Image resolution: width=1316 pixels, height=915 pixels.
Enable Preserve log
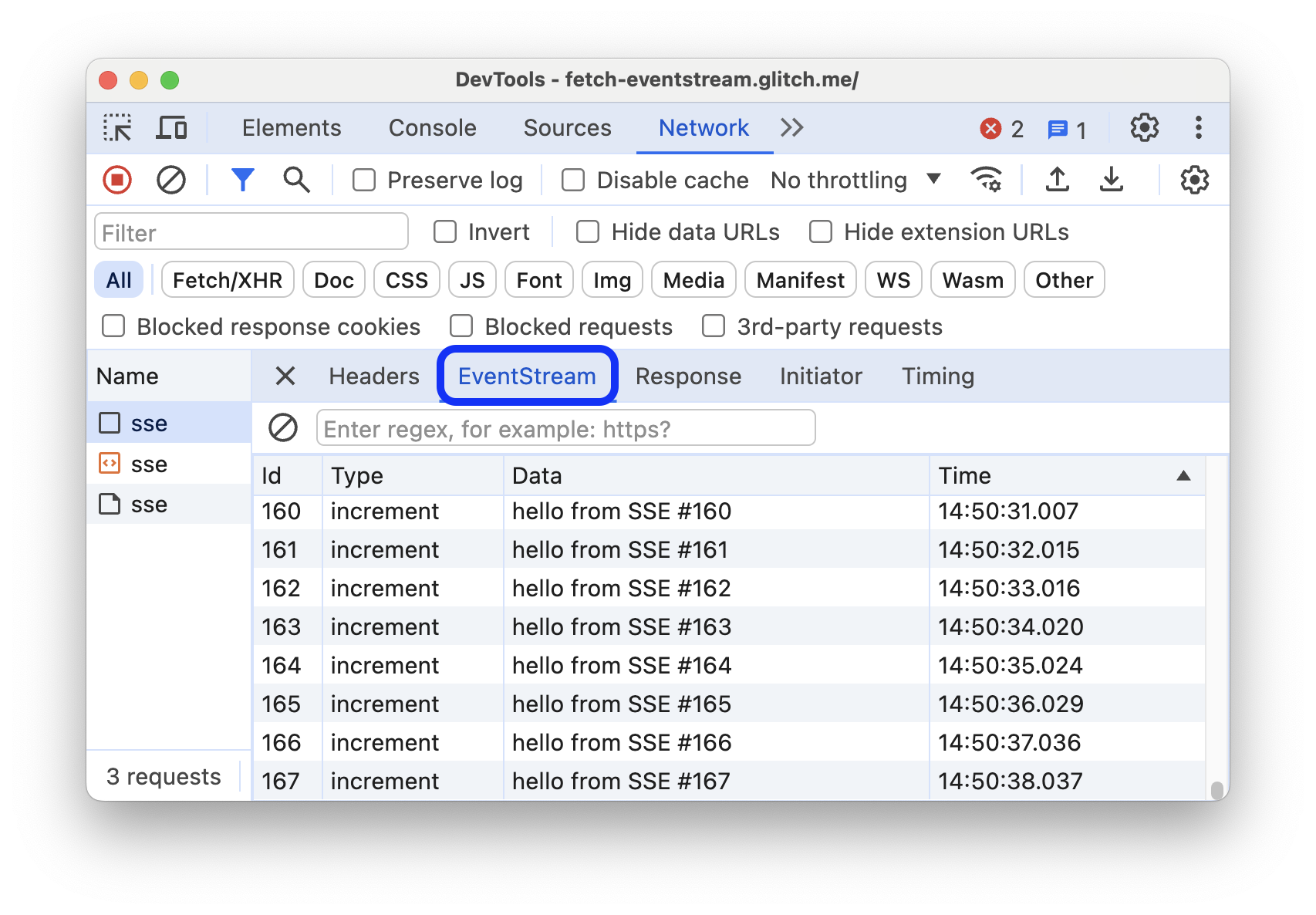click(364, 179)
